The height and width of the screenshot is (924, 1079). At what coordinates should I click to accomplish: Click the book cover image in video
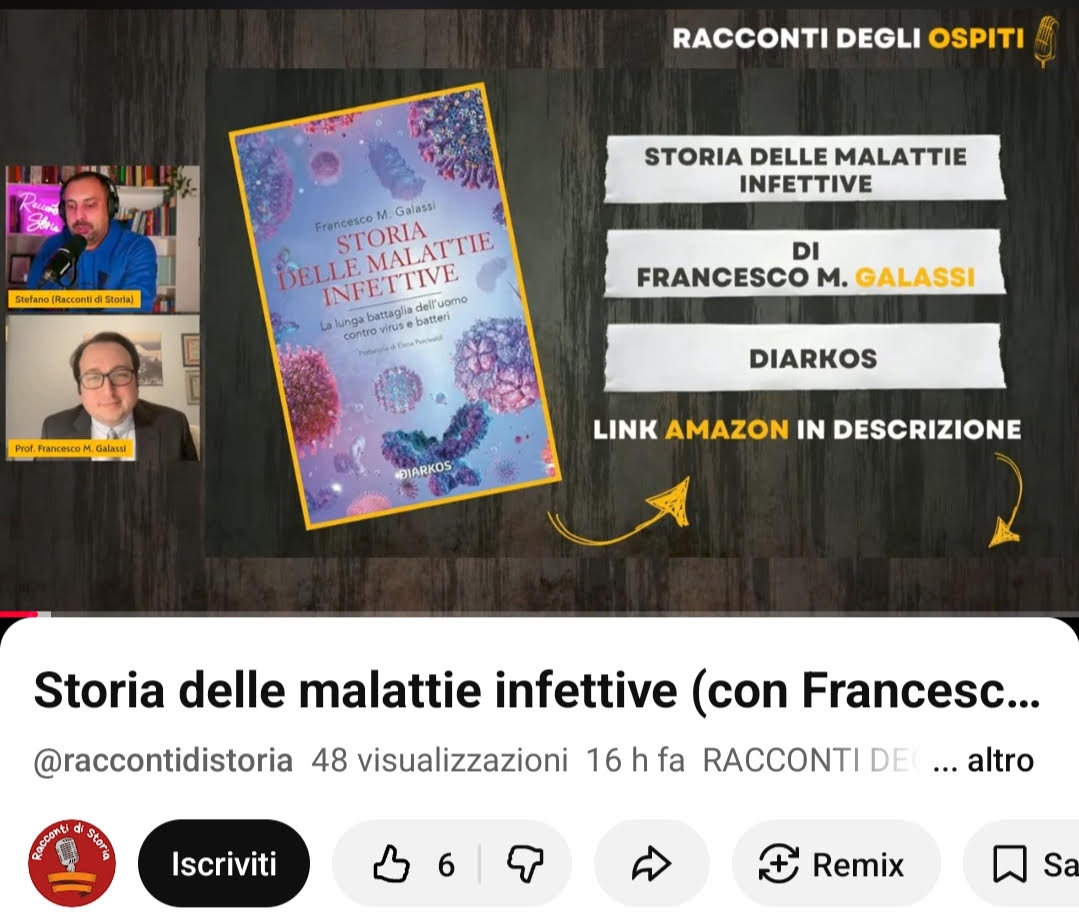(395, 305)
